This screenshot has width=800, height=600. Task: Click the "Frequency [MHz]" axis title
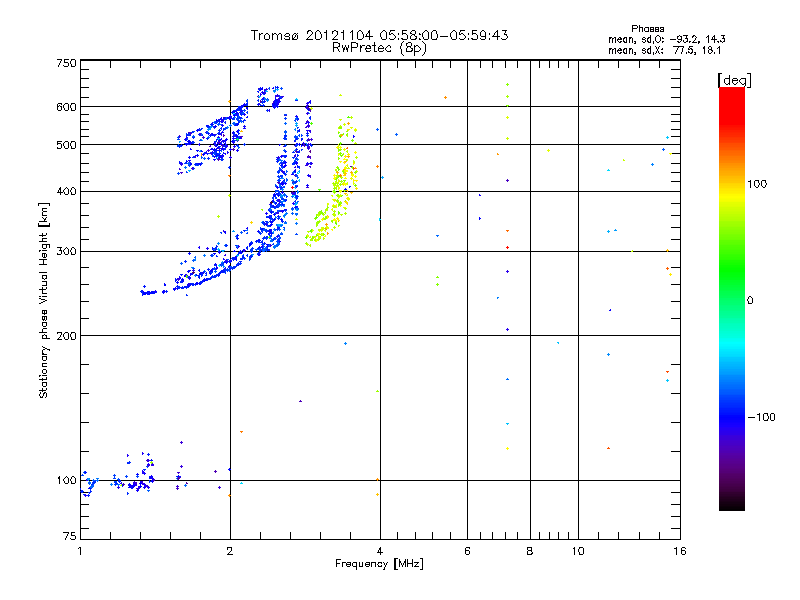click(379, 564)
